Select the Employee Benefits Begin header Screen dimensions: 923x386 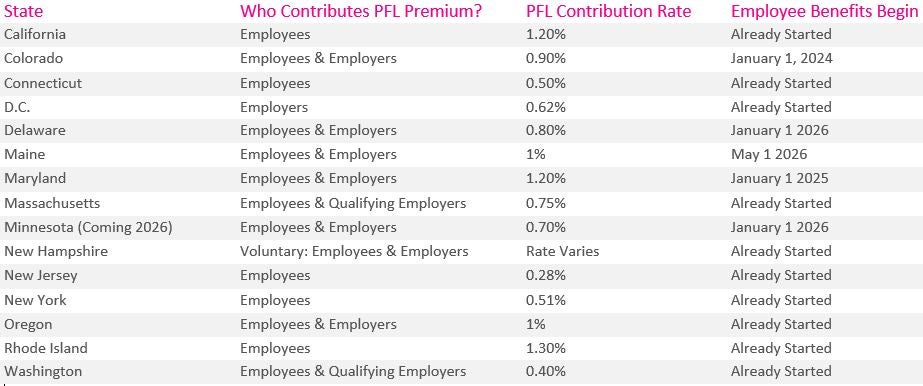(824, 11)
